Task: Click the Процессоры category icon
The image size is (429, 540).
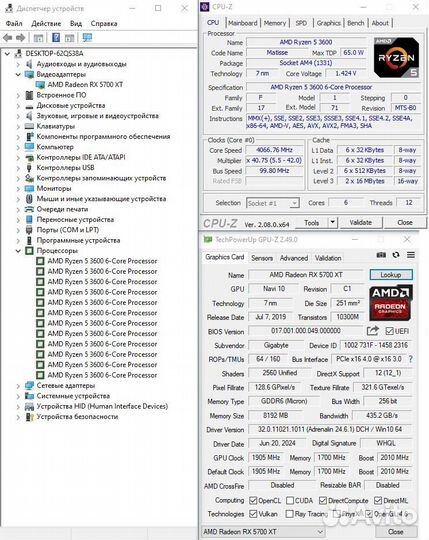Action: [30, 251]
